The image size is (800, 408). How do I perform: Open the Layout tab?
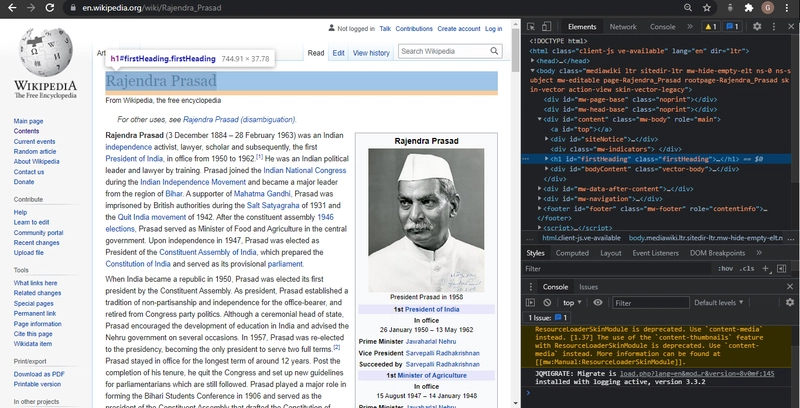point(611,252)
